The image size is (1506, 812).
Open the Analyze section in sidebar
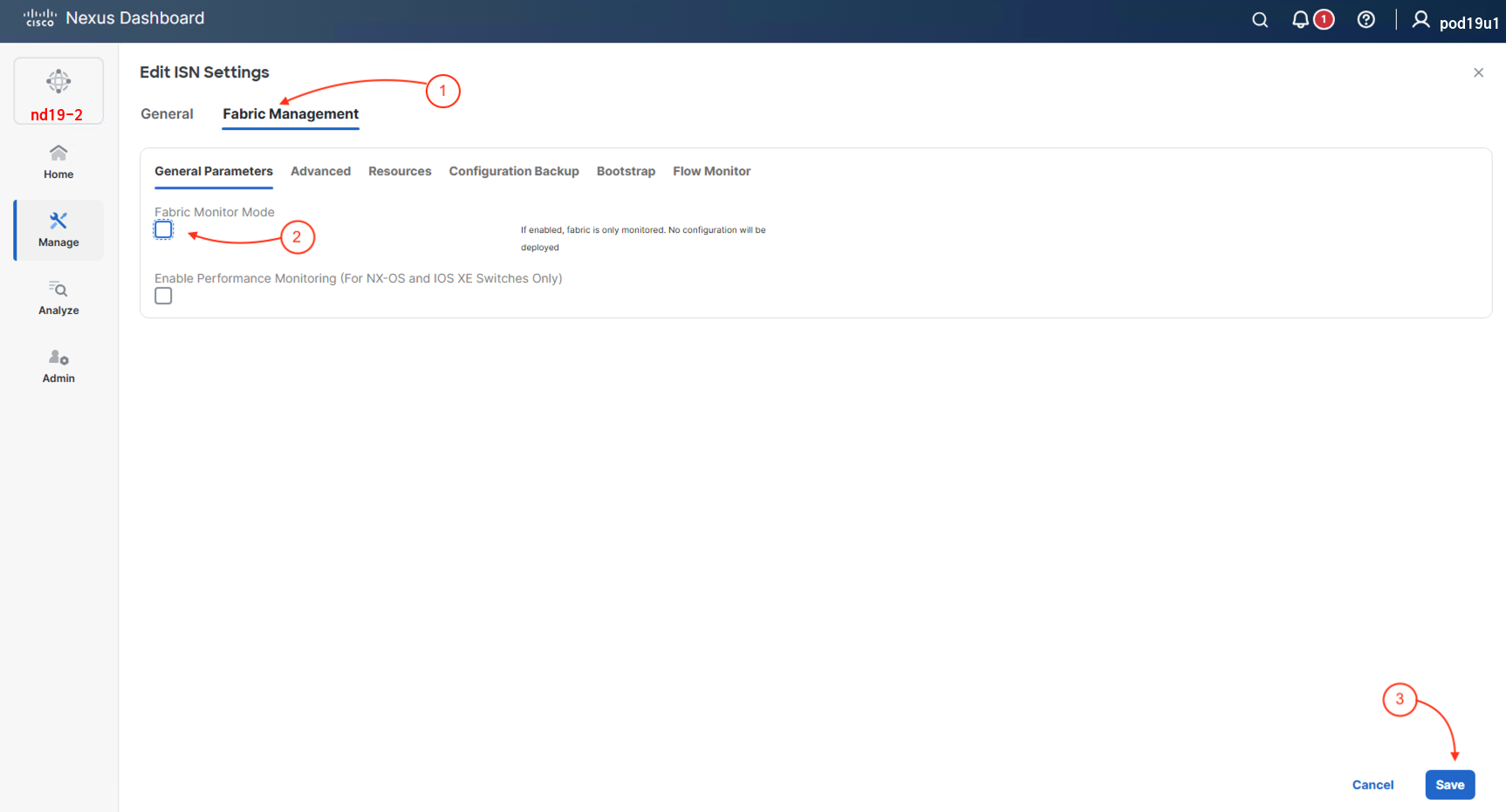(x=58, y=298)
